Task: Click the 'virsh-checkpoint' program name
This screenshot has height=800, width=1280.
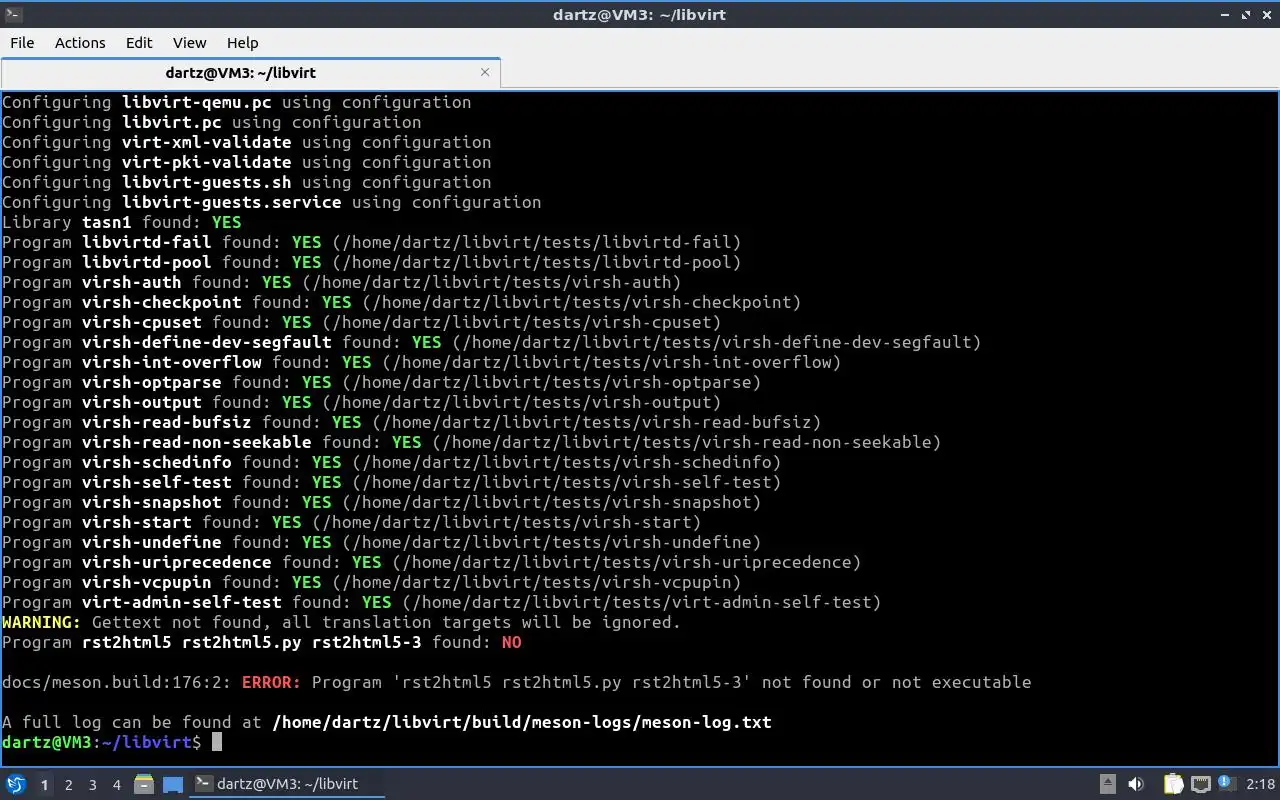Action: point(161,302)
